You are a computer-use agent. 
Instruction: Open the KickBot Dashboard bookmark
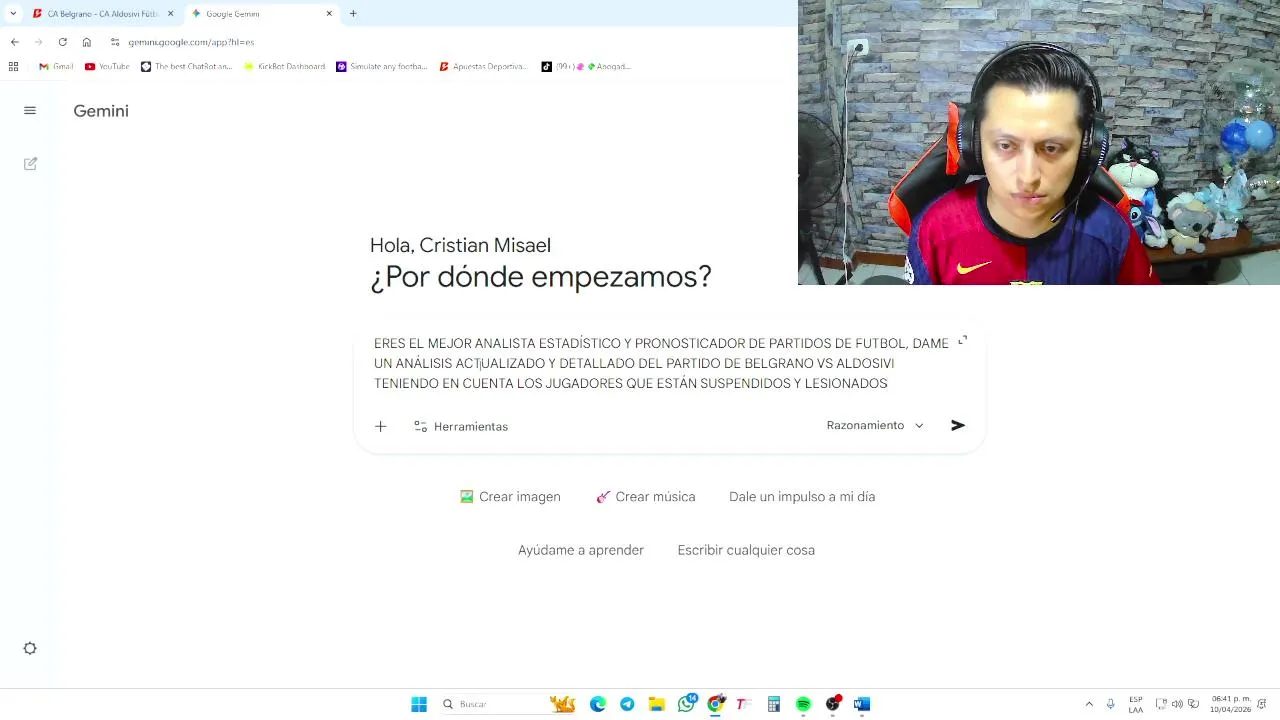pyautogui.click(x=284, y=67)
